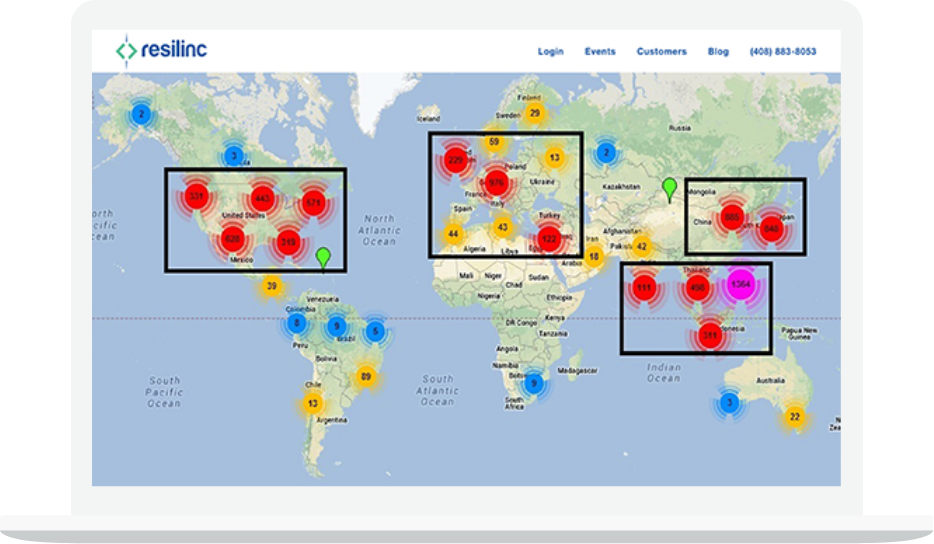Click the (408) 883-8053 phone number
Screen dimensions: 934x544
pyautogui.click(x=783, y=52)
